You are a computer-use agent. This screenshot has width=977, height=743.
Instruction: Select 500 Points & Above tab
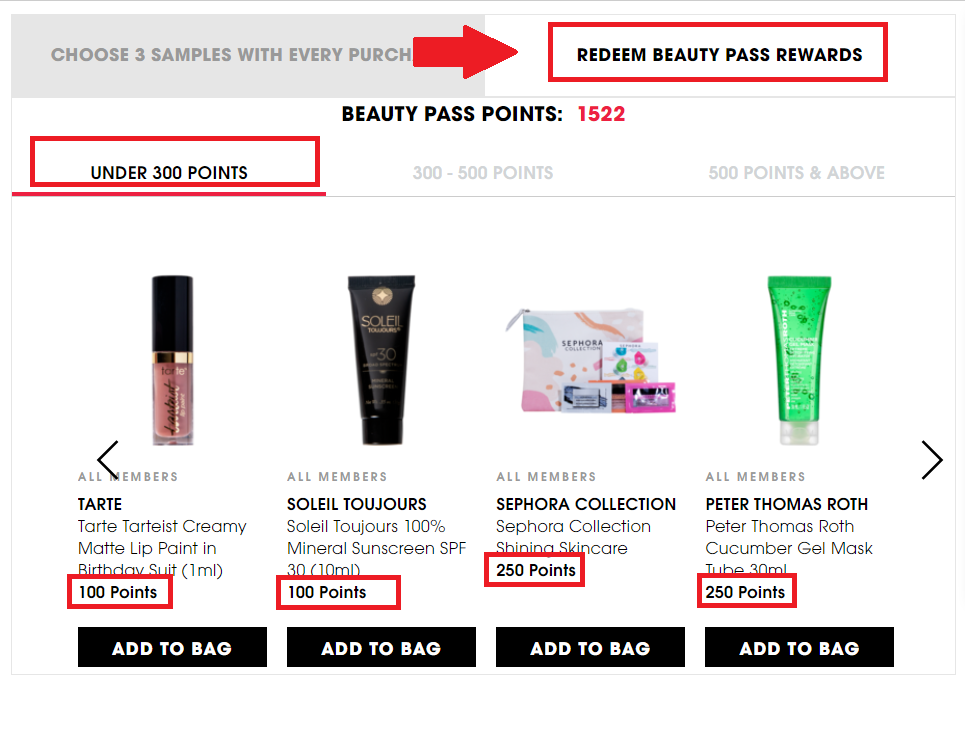click(x=796, y=173)
